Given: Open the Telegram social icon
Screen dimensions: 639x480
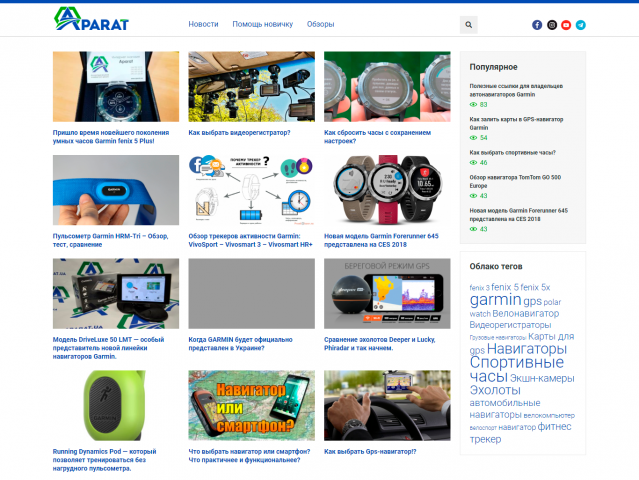Looking at the screenshot, I should coord(581,25).
